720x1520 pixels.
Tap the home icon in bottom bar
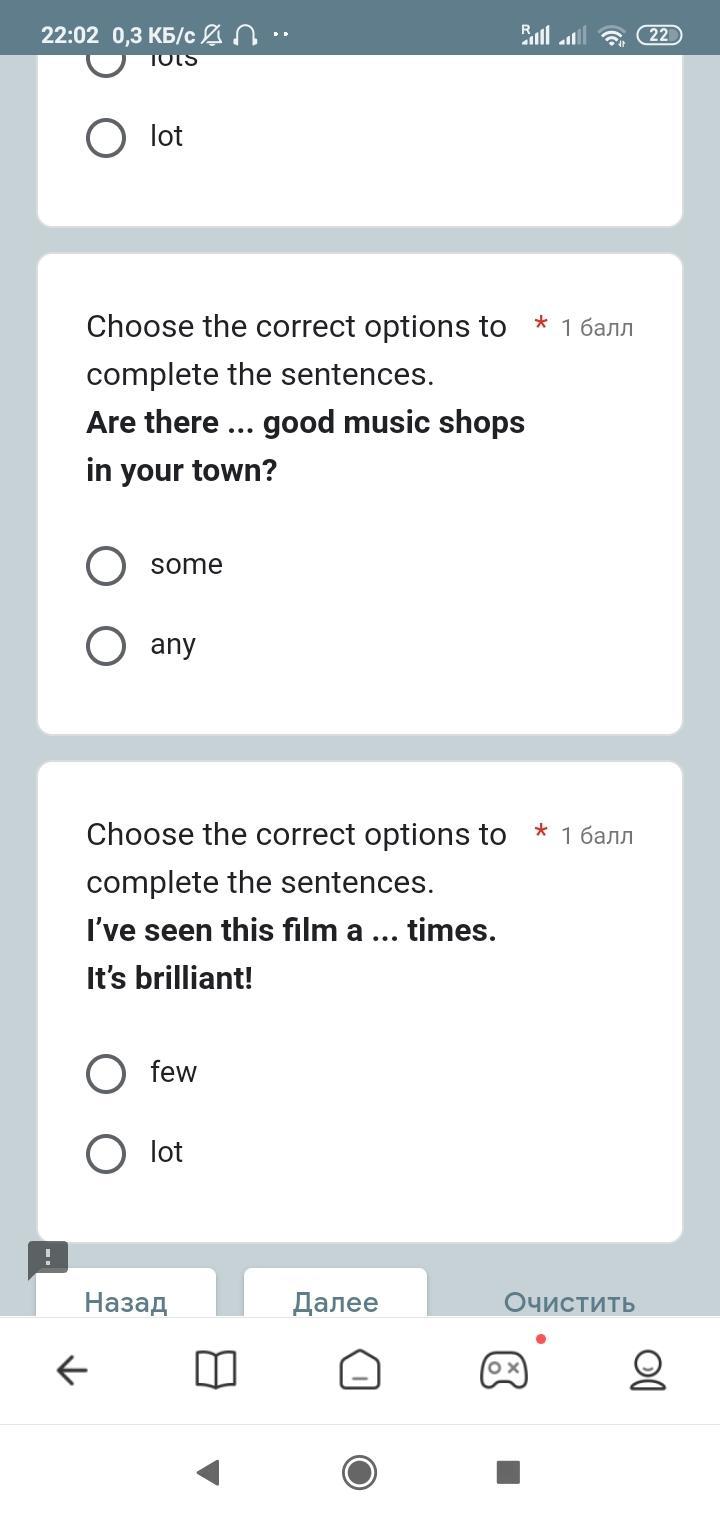pos(360,1369)
